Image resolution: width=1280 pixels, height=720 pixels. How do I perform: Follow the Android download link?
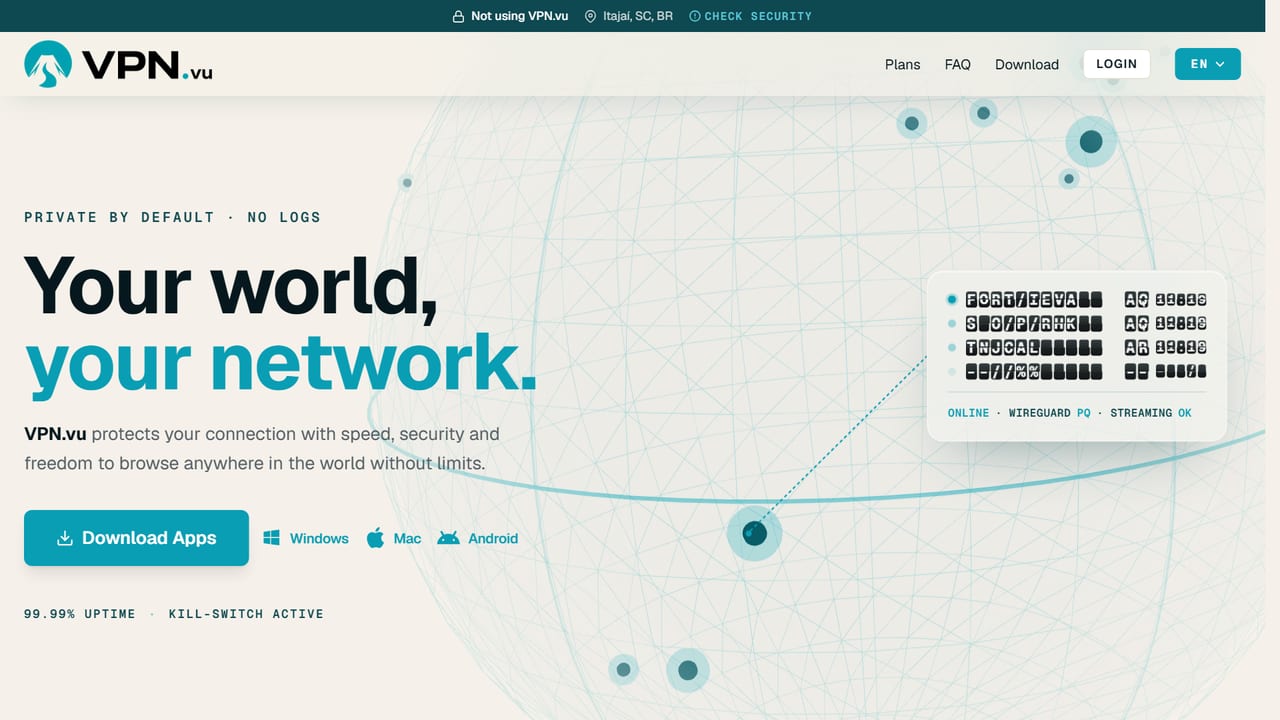click(478, 538)
